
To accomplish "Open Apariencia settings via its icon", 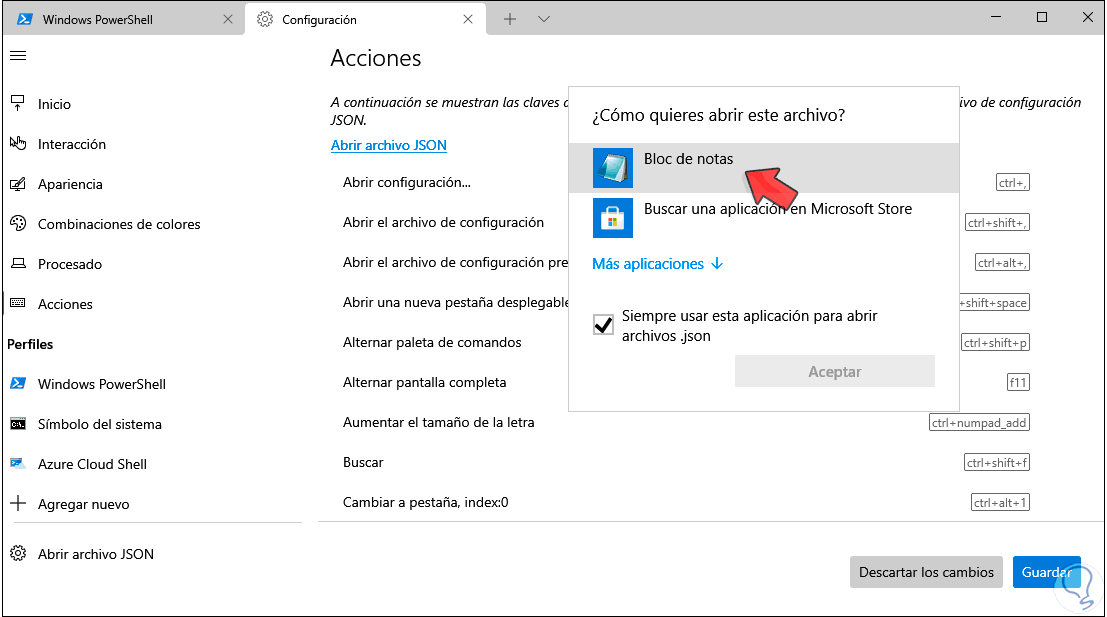I will tap(17, 183).
